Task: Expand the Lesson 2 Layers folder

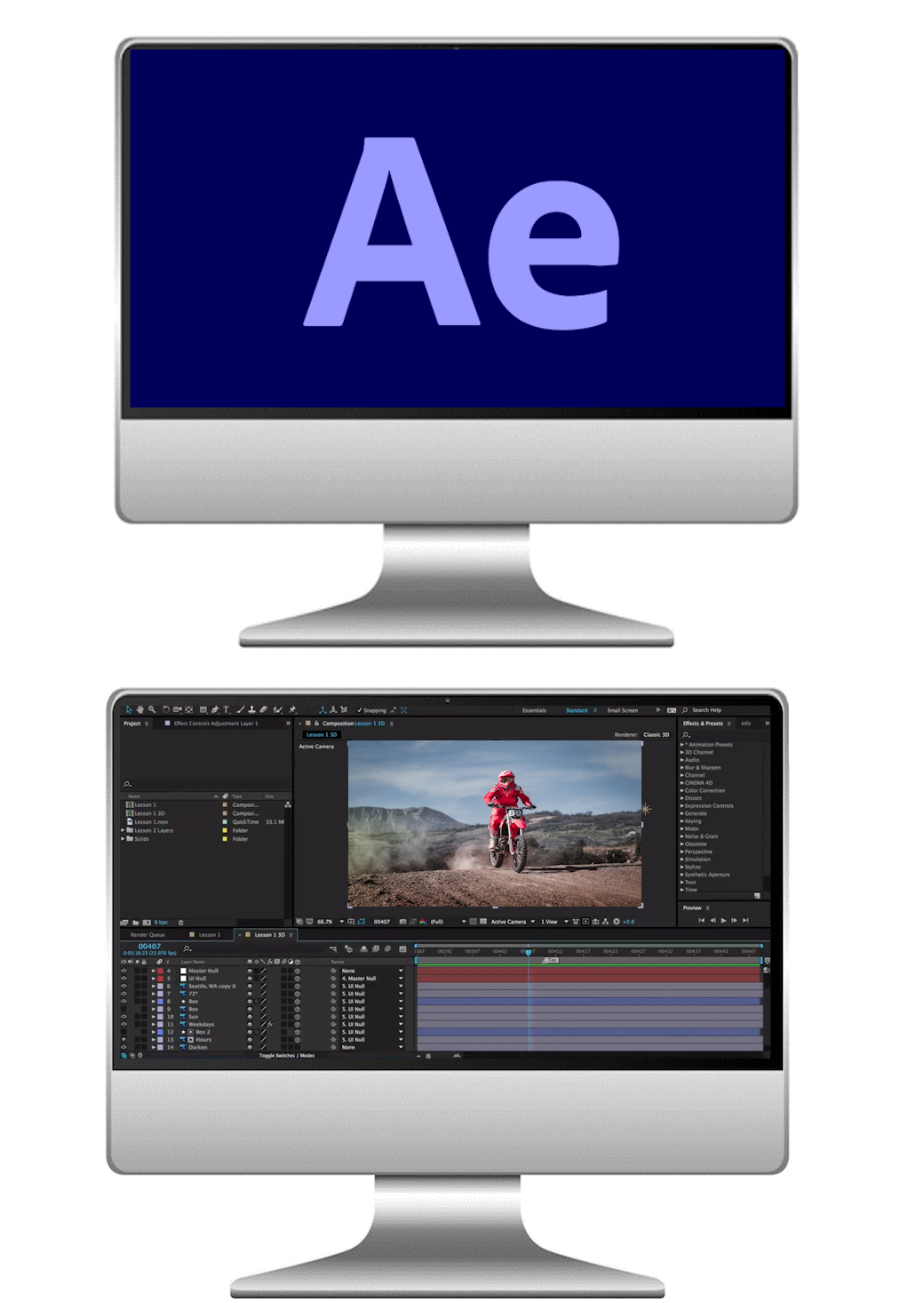Action: (123, 830)
